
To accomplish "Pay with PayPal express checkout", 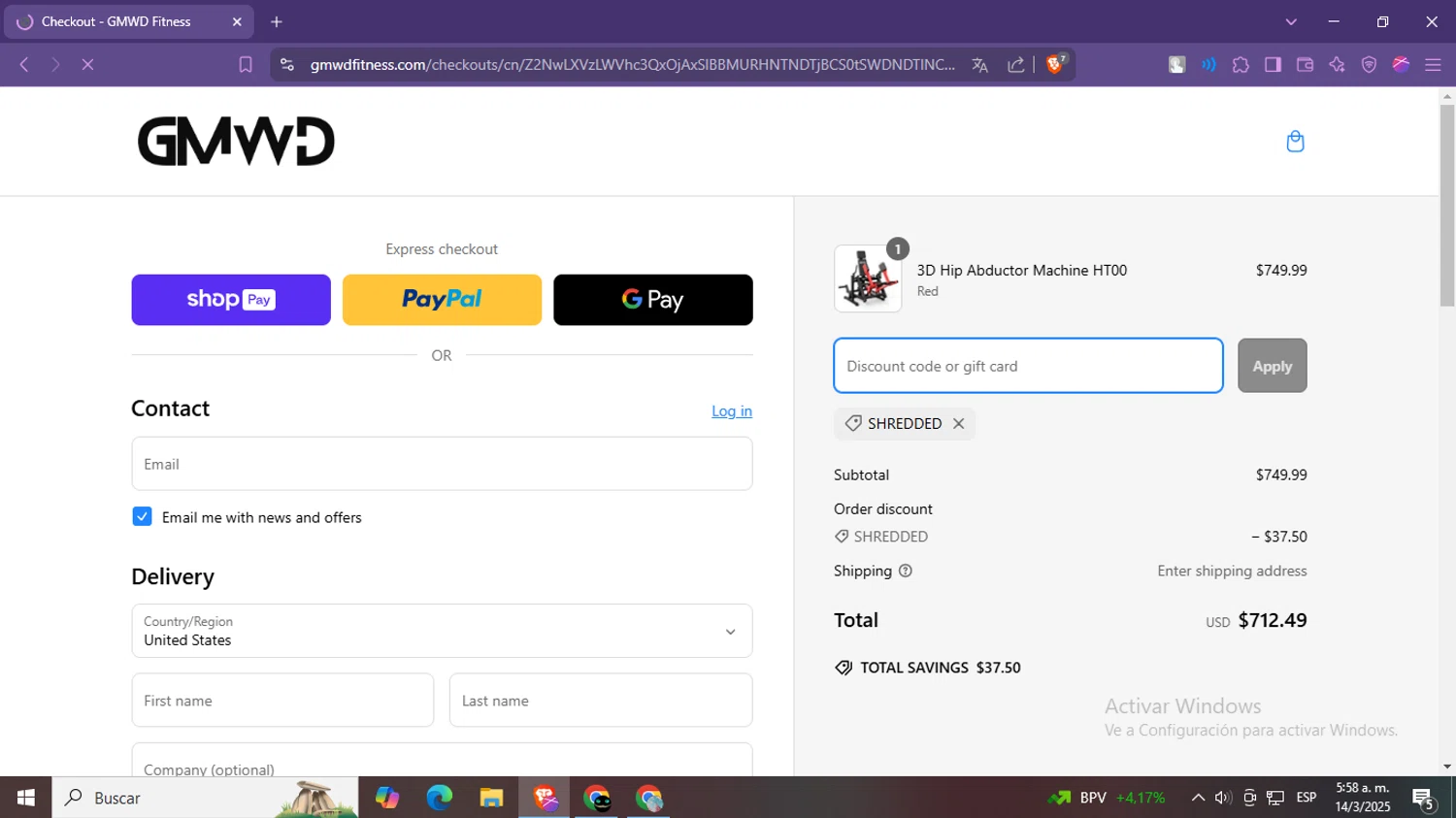I will (442, 300).
